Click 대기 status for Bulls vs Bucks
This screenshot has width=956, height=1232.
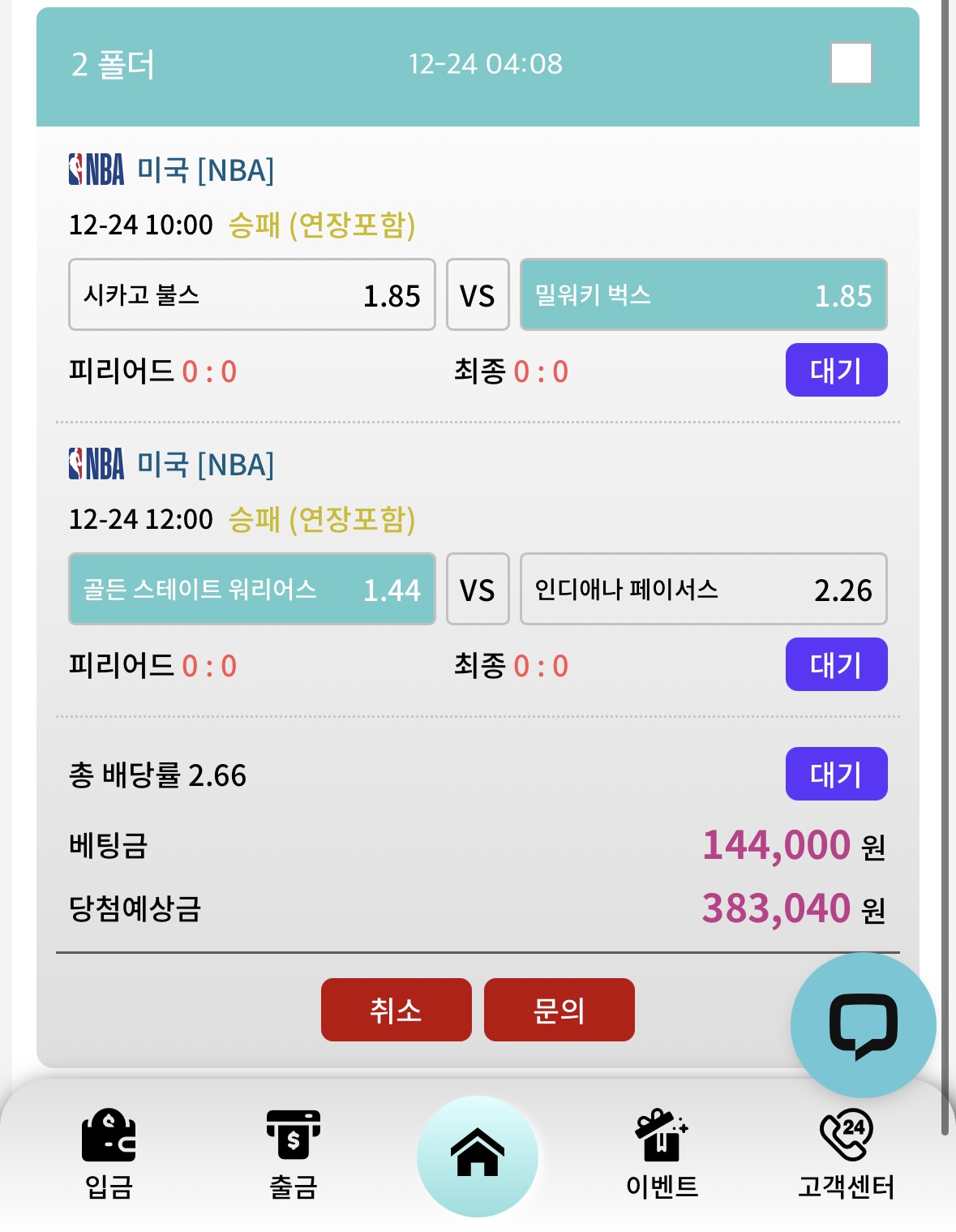click(x=836, y=371)
